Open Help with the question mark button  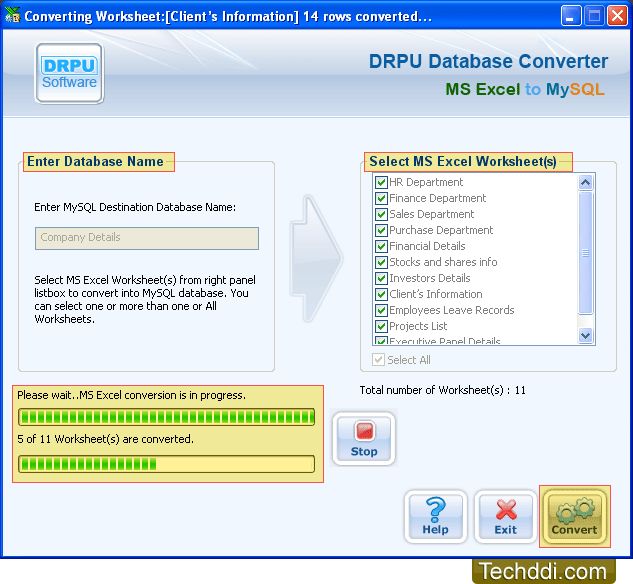coord(435,517)
